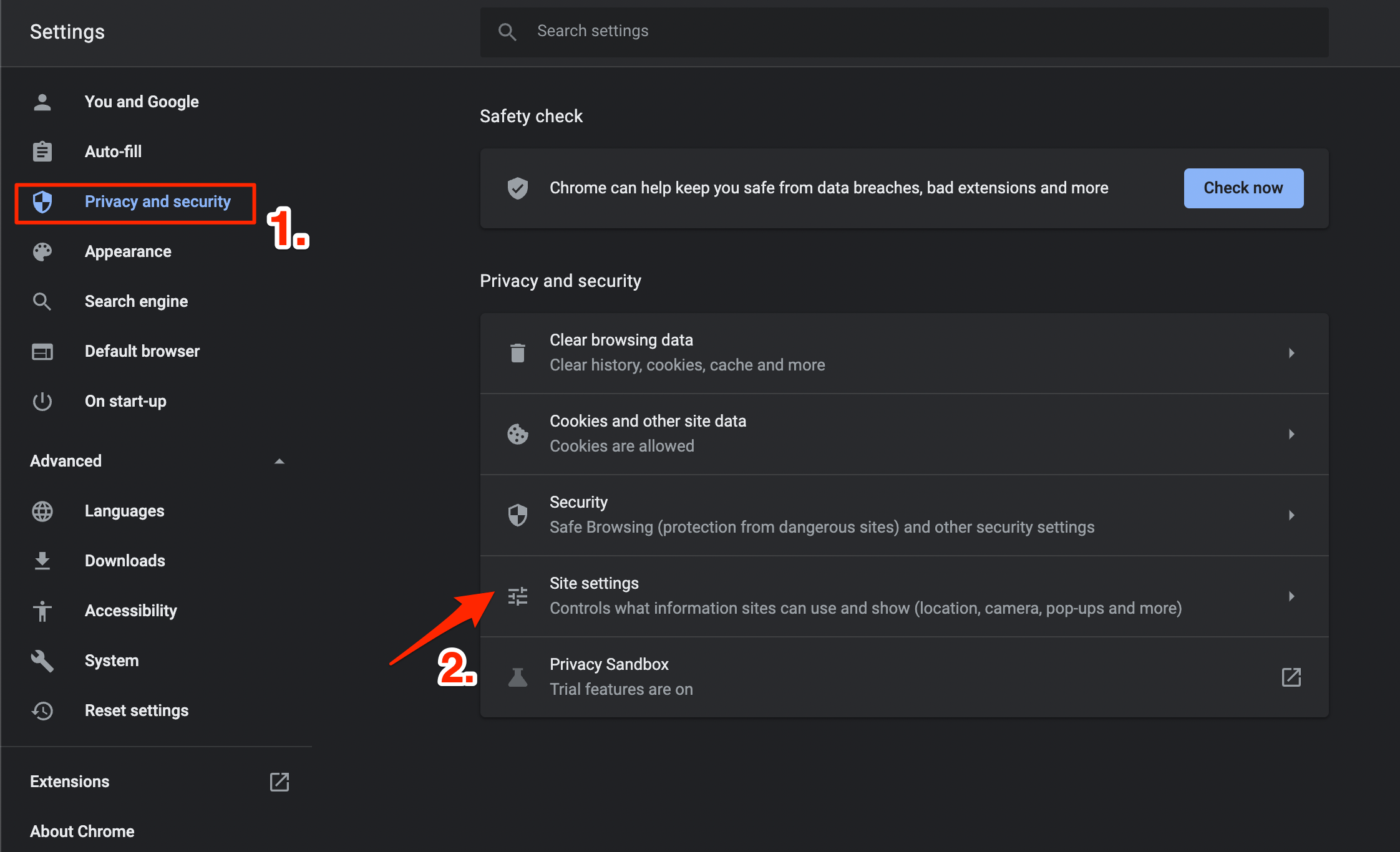This screenshot has height=852, width=1400.
Task: Click the shield checkmark icon in Safety check
Action: [518, 188]
